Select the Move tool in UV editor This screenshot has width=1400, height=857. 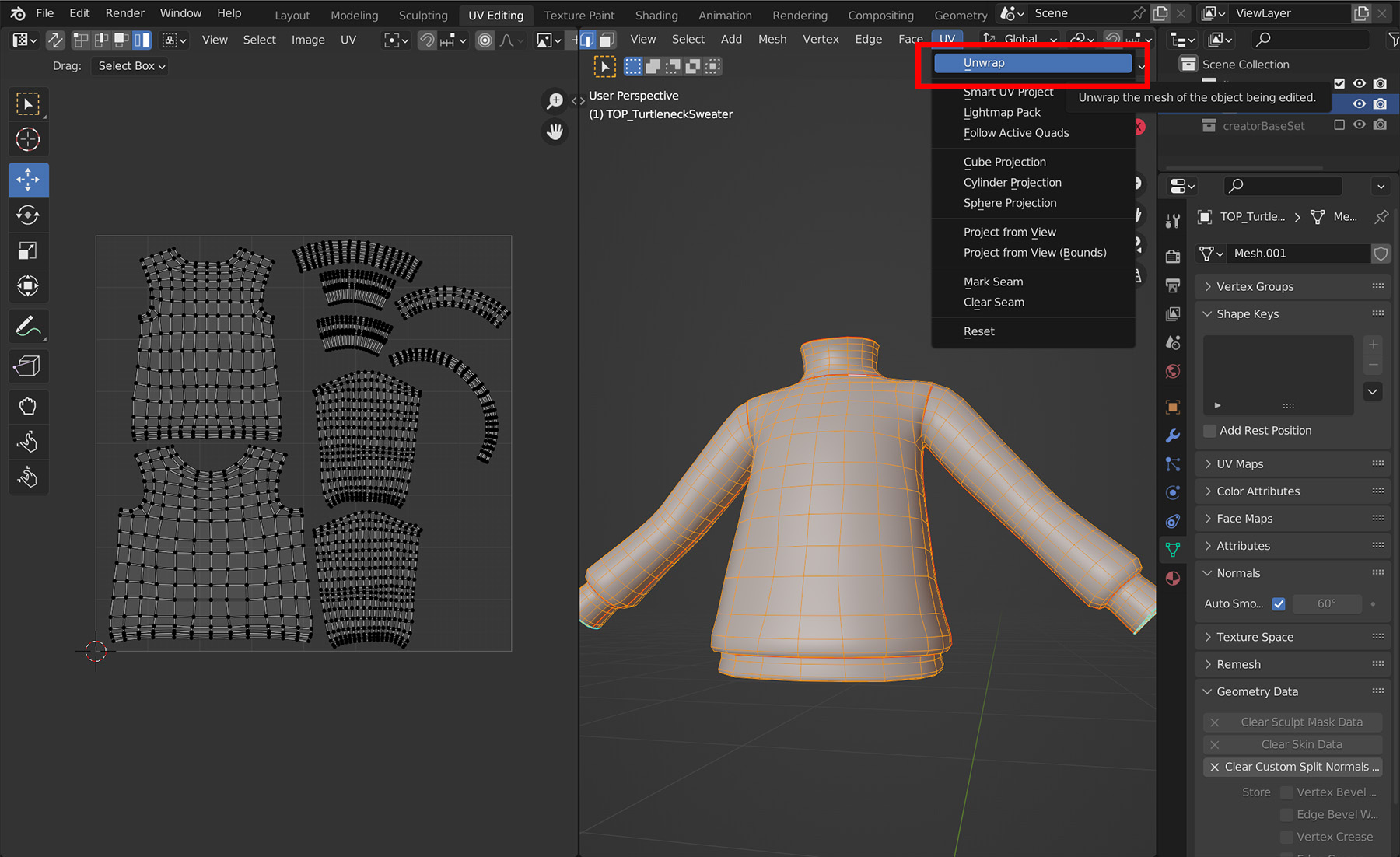(x=28, y=180)
